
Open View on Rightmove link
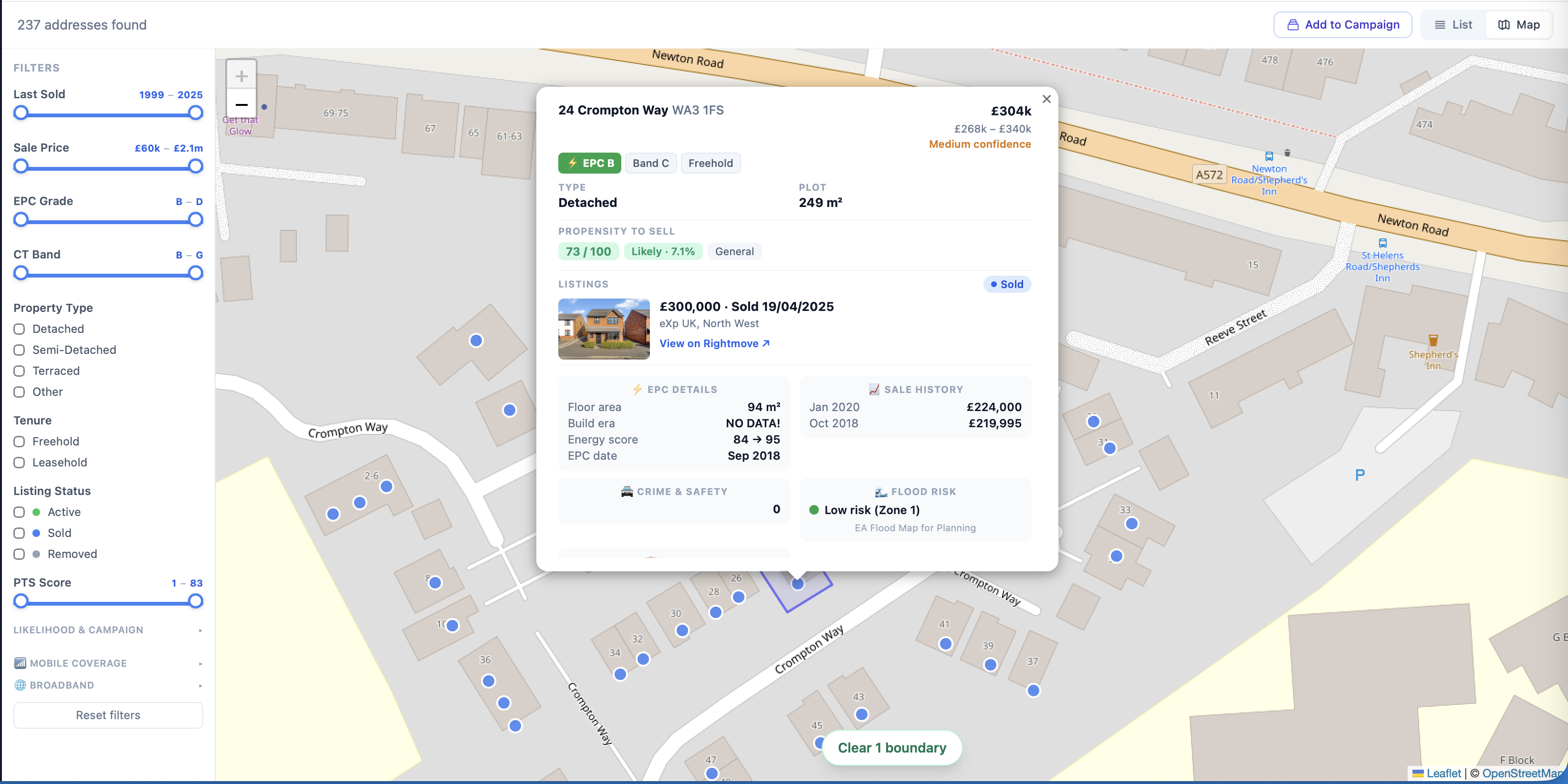pyautogui.click(x=715, y=344)
